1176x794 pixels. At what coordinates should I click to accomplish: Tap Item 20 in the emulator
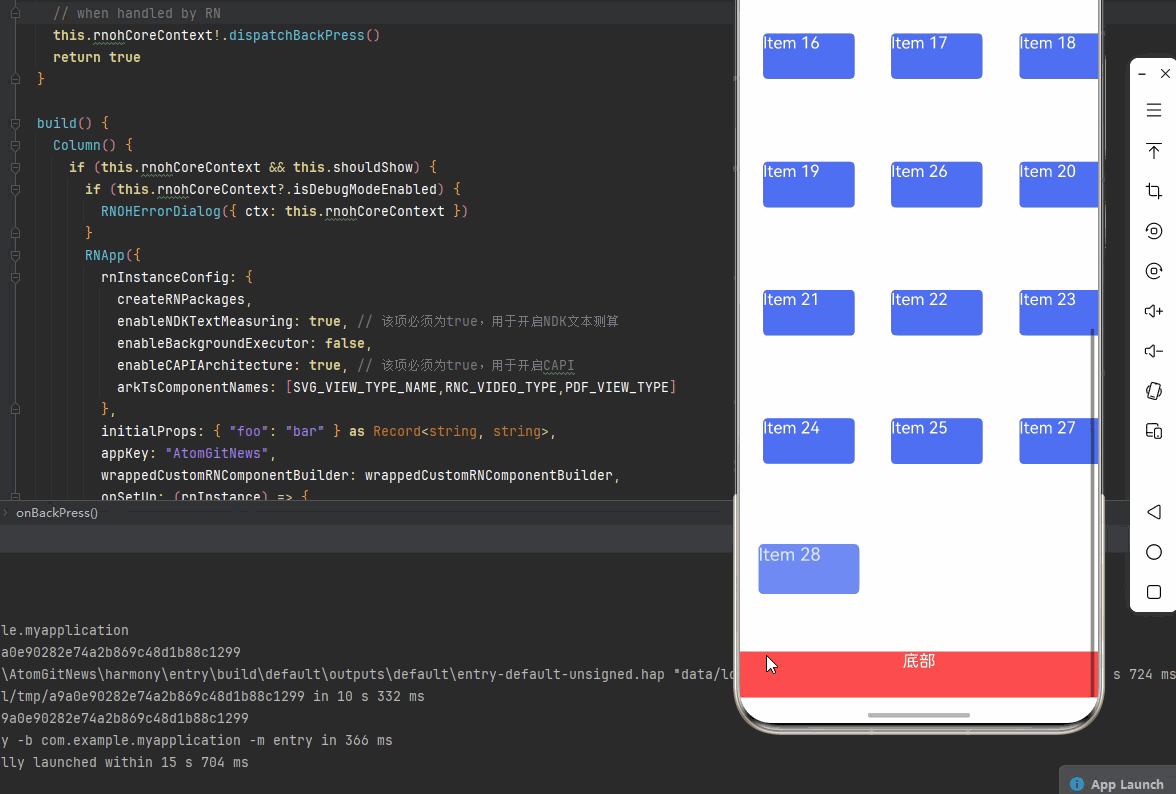point(1058,184)
